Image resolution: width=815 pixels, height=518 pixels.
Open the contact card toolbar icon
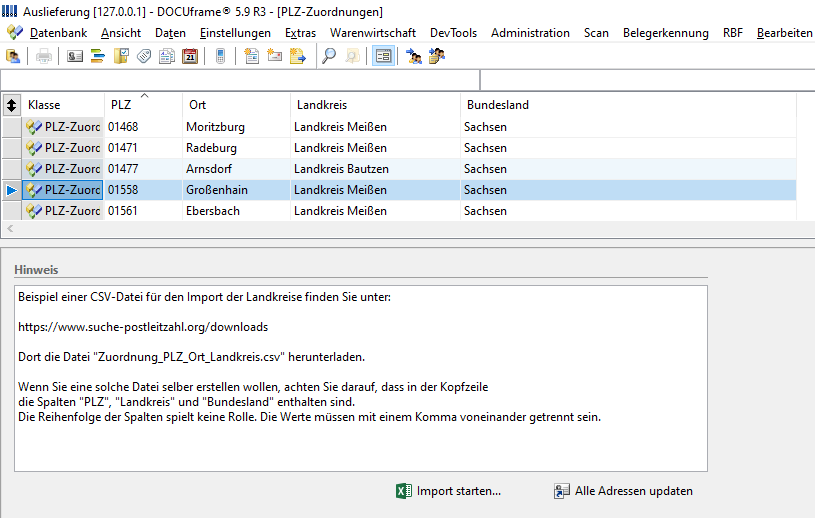[75, 56]
